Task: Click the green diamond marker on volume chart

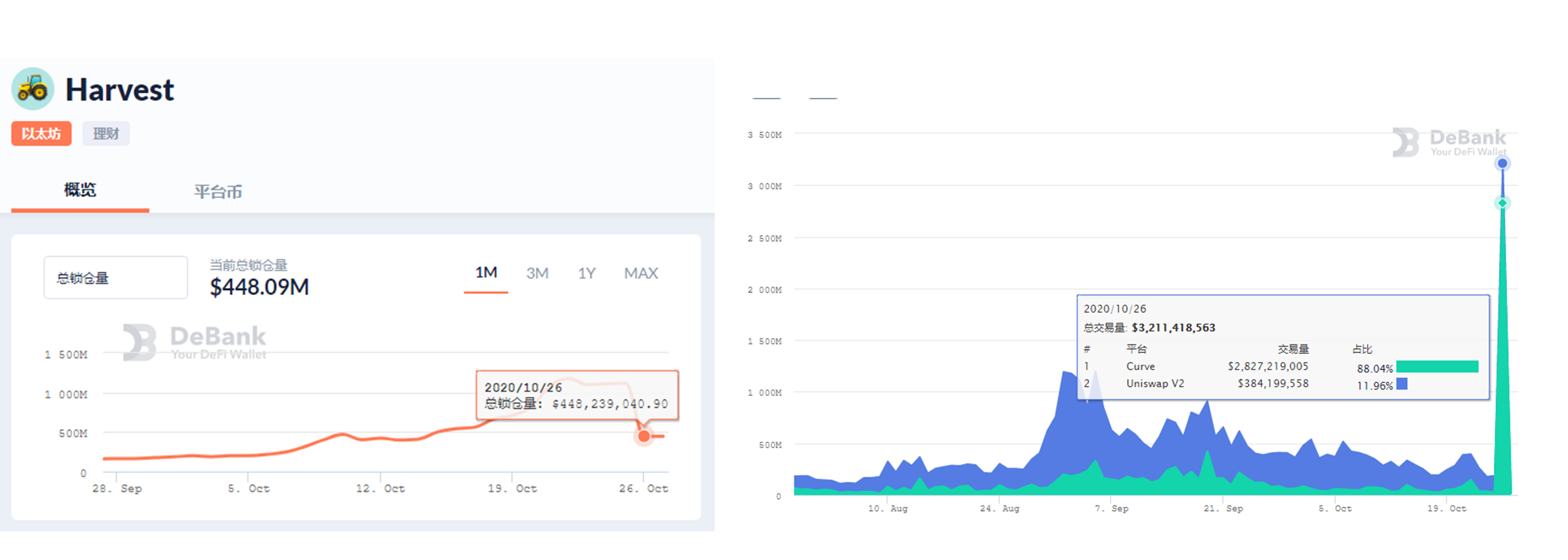Action: (x=1502, y=203)
